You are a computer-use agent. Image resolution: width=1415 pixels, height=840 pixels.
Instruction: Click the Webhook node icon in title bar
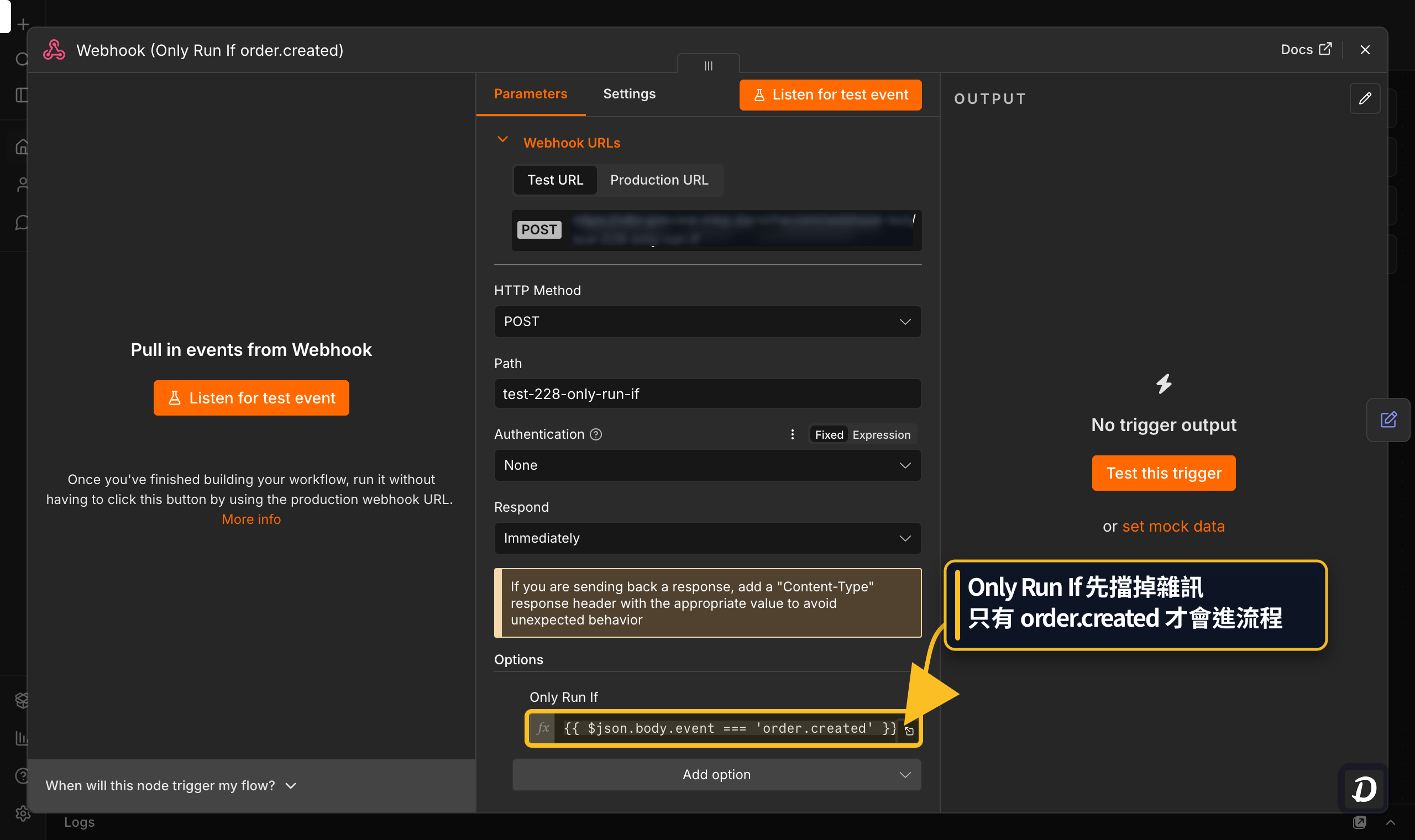click(x=54, y=50)
